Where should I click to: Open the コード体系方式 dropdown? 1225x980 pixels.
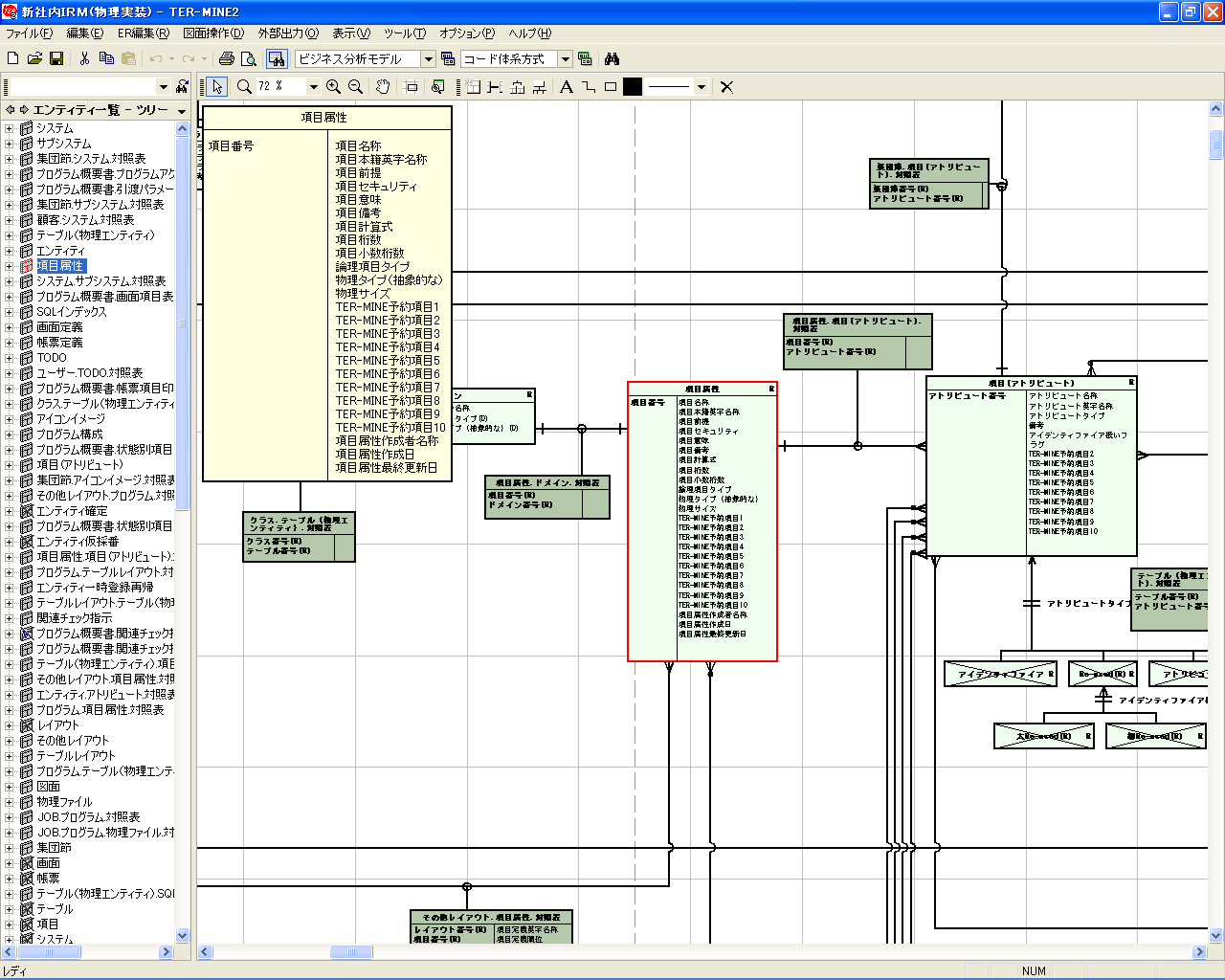tap(565, 59)
